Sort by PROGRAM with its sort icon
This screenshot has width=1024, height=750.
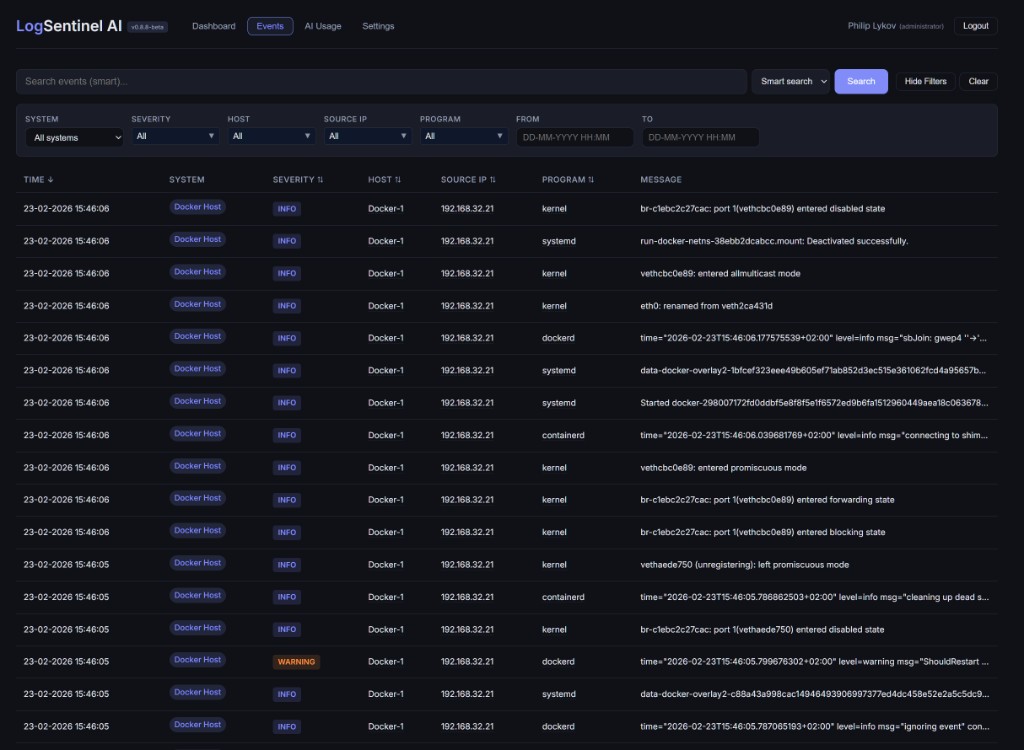point(592,180)
